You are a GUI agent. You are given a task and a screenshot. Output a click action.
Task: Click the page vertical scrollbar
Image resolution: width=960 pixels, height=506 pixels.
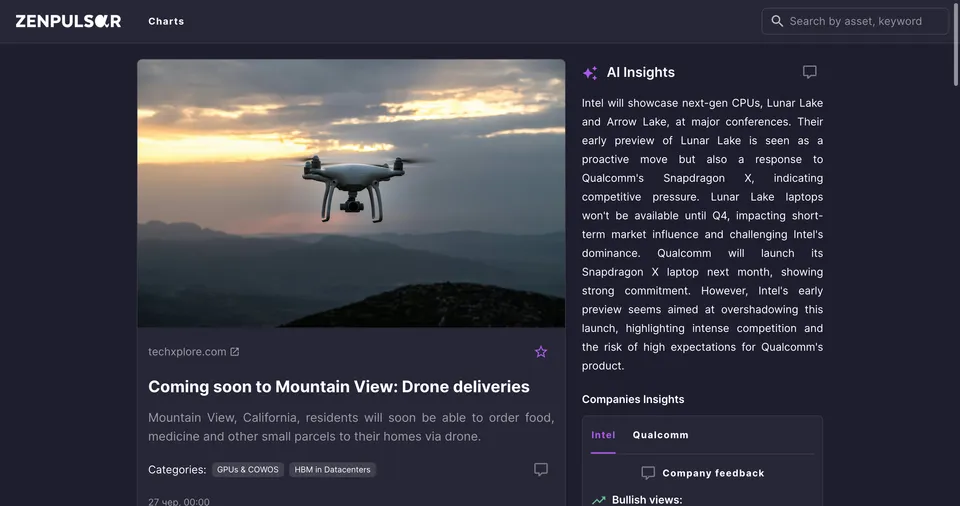[x=955, y=43]
